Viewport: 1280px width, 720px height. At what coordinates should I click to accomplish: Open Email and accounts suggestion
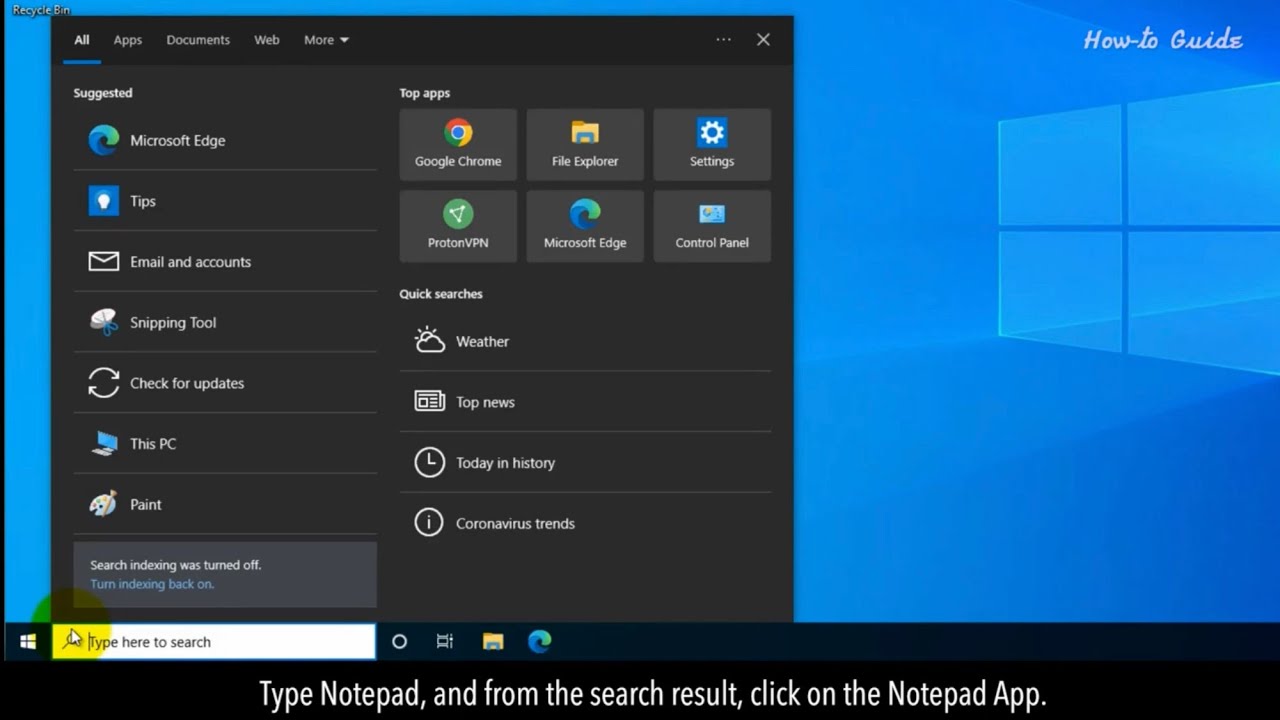pyautogui.click(x=225, y=262)
